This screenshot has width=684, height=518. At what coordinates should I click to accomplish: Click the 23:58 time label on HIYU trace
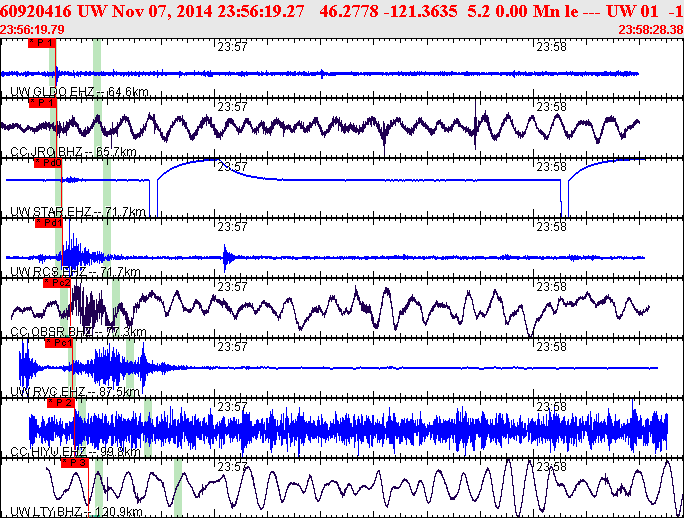(551, 407)
